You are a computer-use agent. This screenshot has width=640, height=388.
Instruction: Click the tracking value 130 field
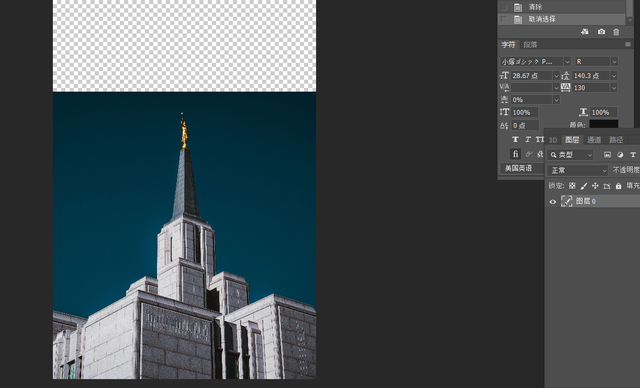[591, 88]
